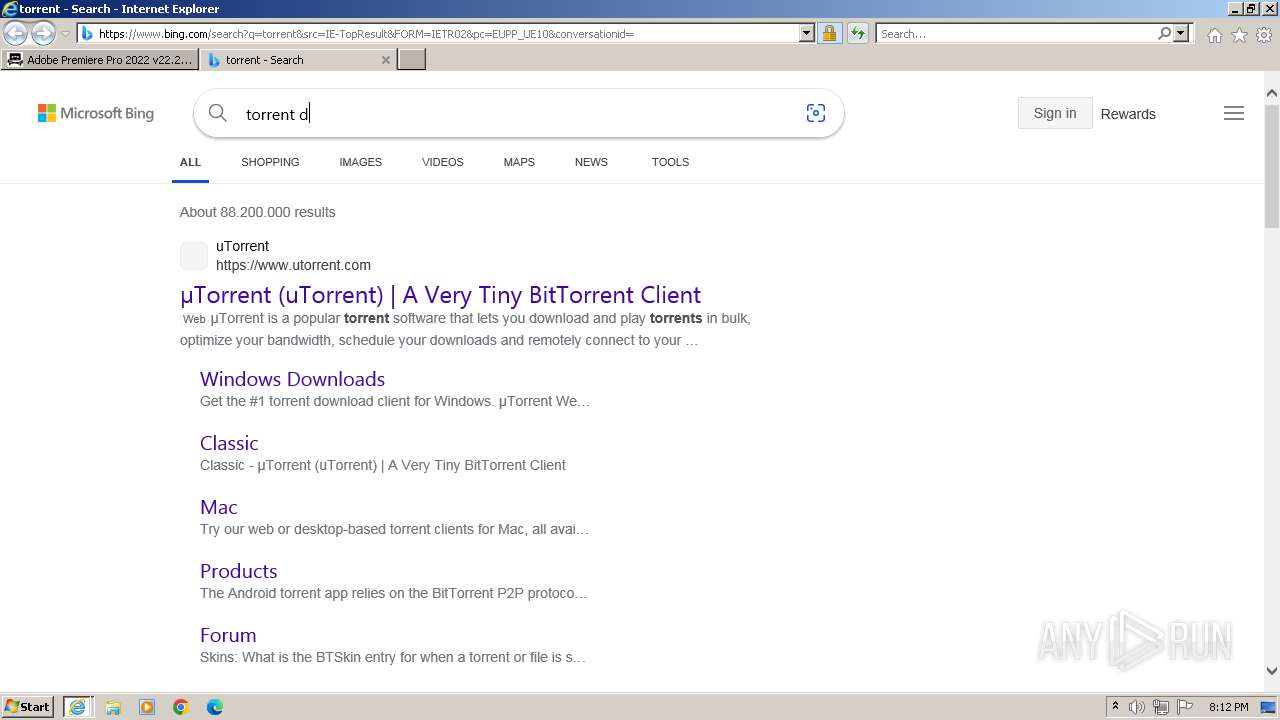Click the https://www.utorrent.com URL text
The image size is (1280, 720).
pos(293,265)
